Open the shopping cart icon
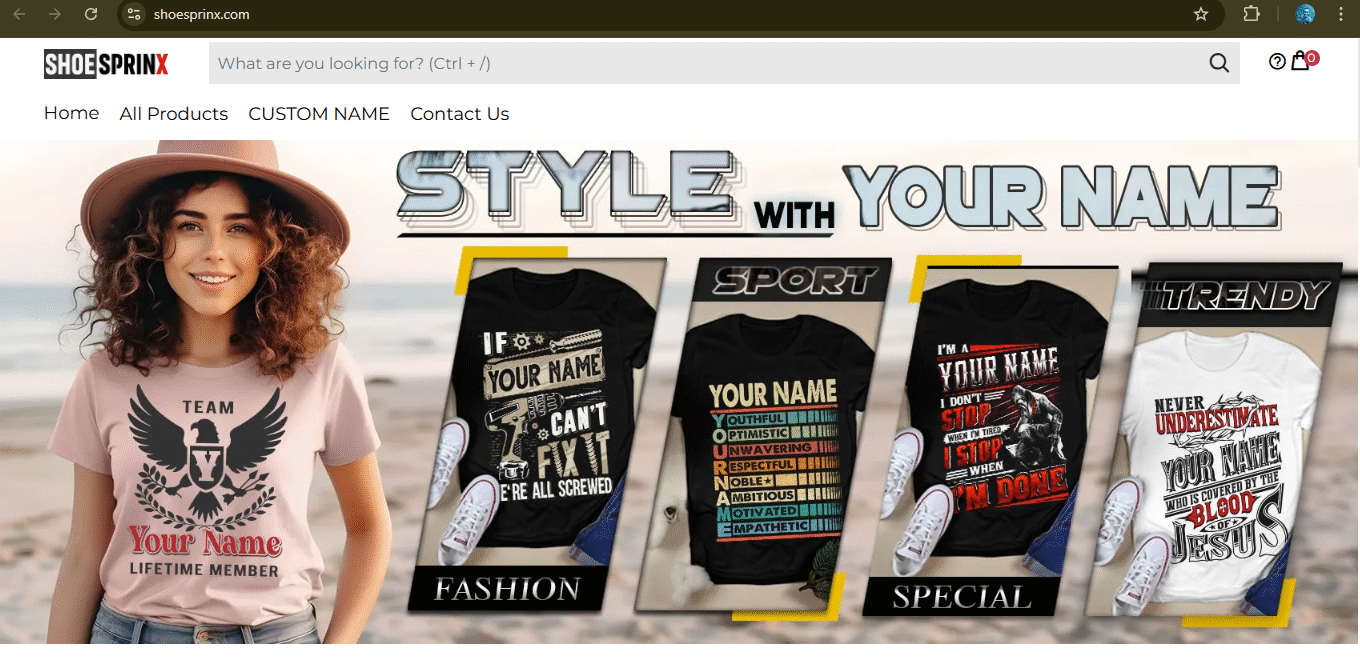1360x670 pixels. (1301, 61)
